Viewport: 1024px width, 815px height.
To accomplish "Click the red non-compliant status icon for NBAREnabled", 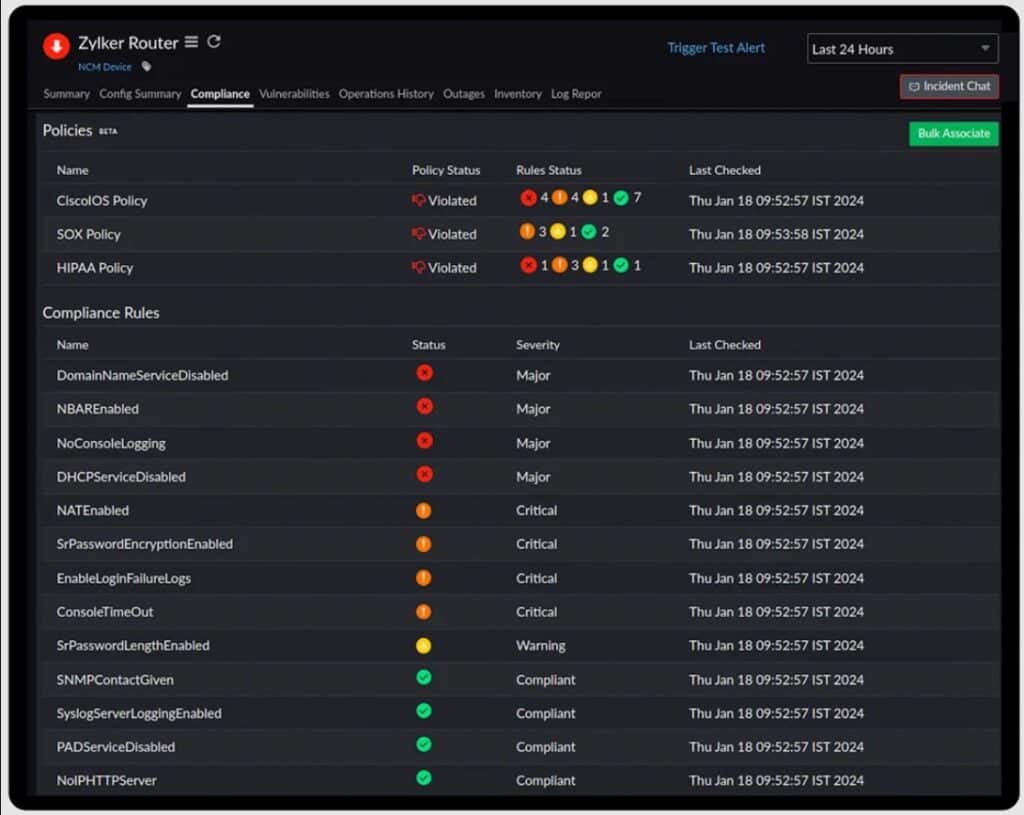I will point(424,405).
